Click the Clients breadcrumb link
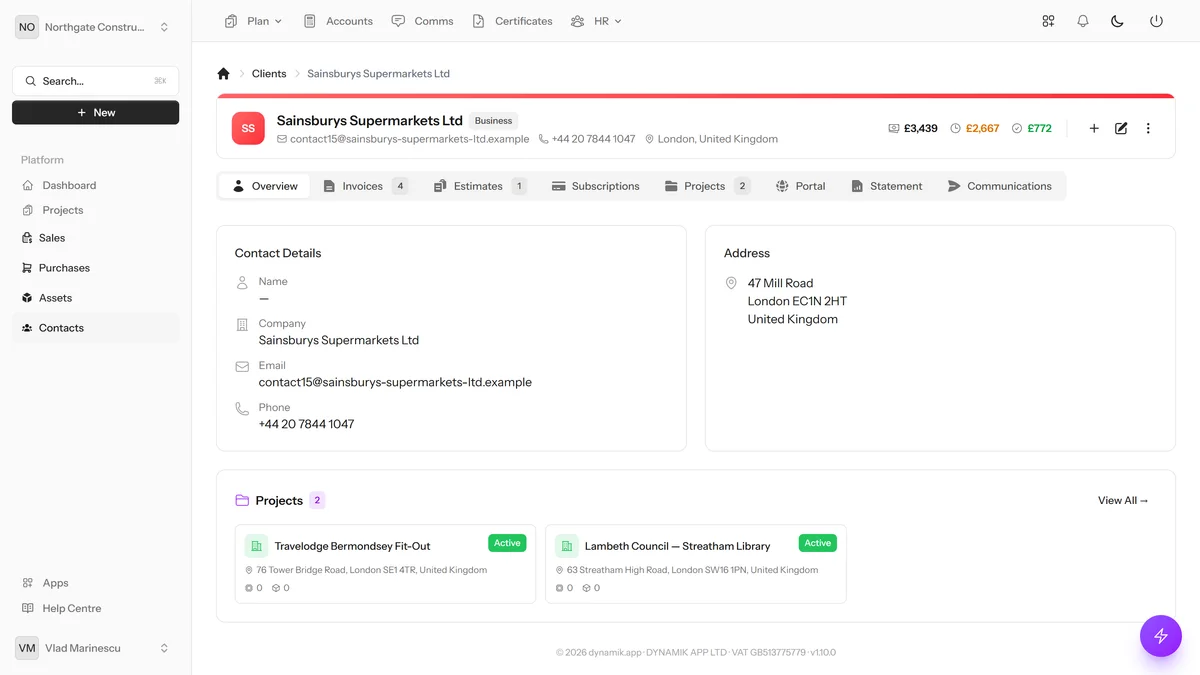 (269, 74)
